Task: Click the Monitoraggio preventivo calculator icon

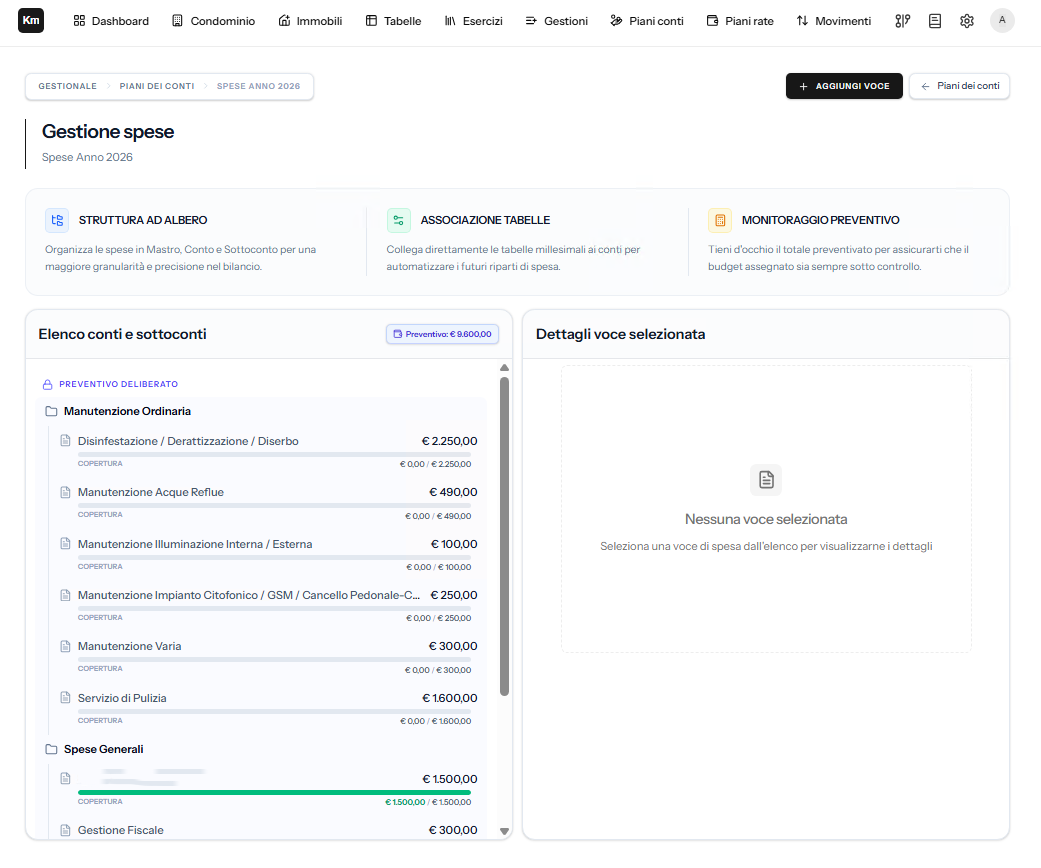Action: tap(720, 220)
